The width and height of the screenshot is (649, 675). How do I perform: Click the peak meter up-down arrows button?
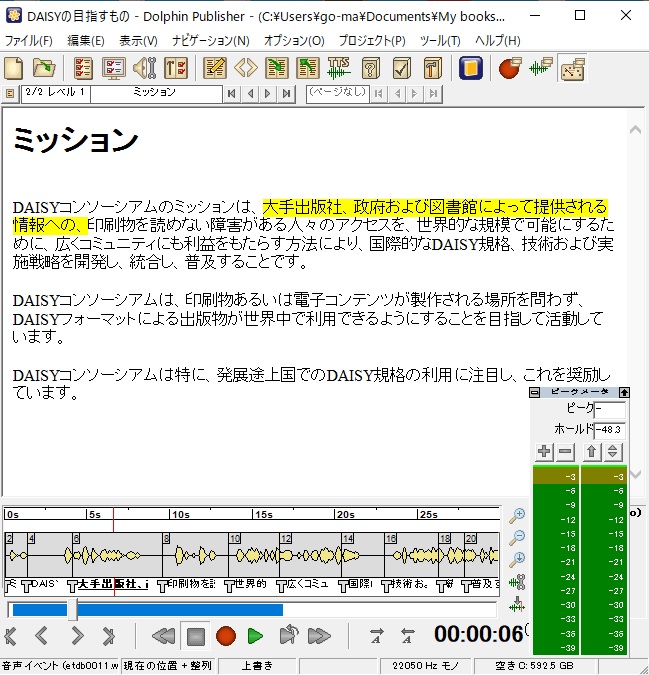(612, 452)
